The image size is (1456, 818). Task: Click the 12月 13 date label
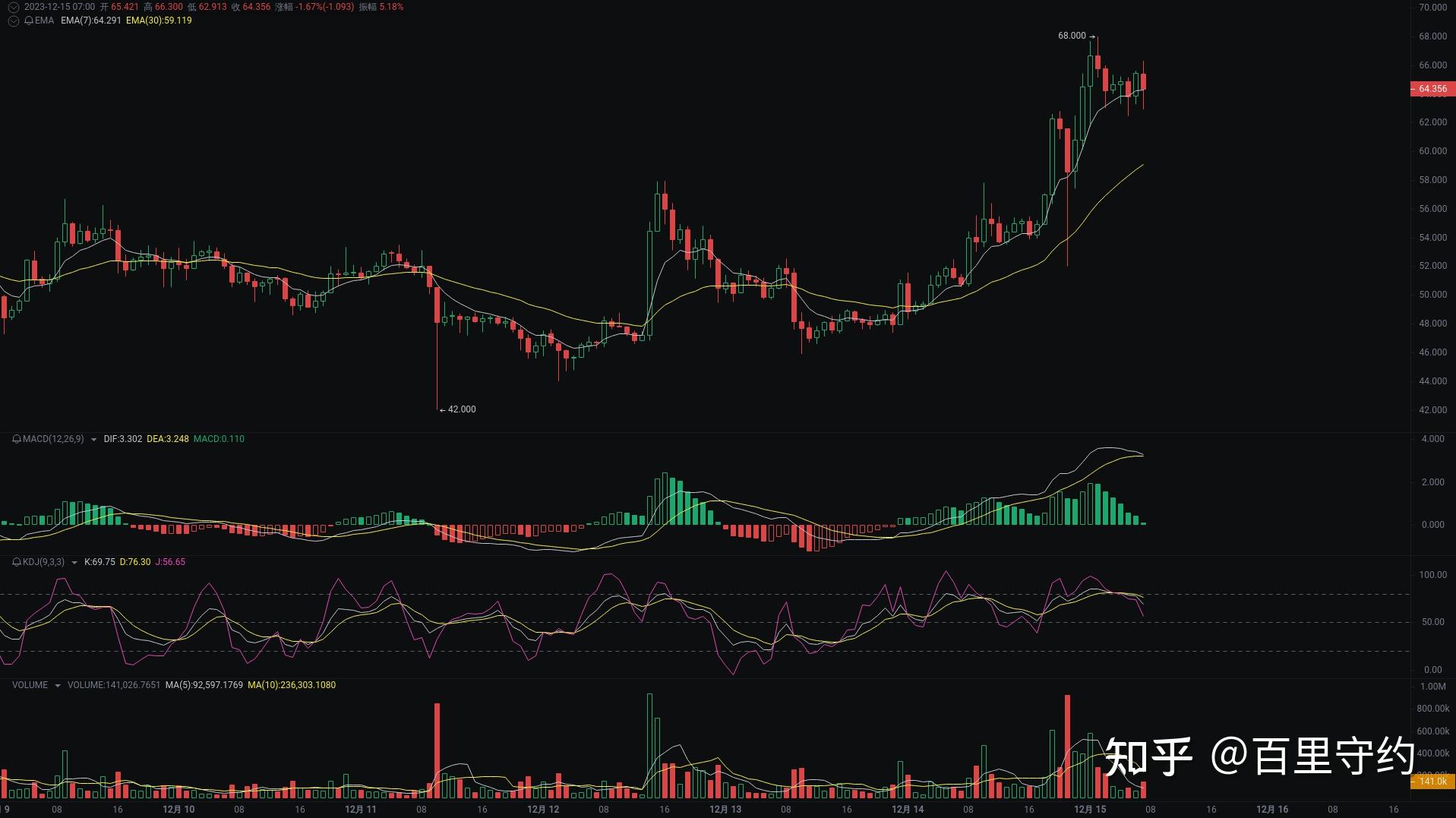pos(725,810)
